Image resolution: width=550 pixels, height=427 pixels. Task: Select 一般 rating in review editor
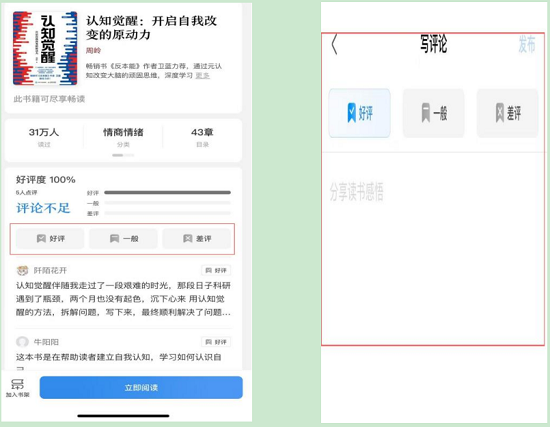point(434,113)
